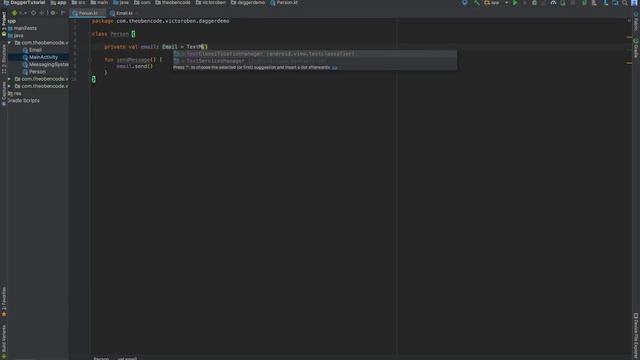
Task: Open the Project panel gear settings
Action: (53, 13)
